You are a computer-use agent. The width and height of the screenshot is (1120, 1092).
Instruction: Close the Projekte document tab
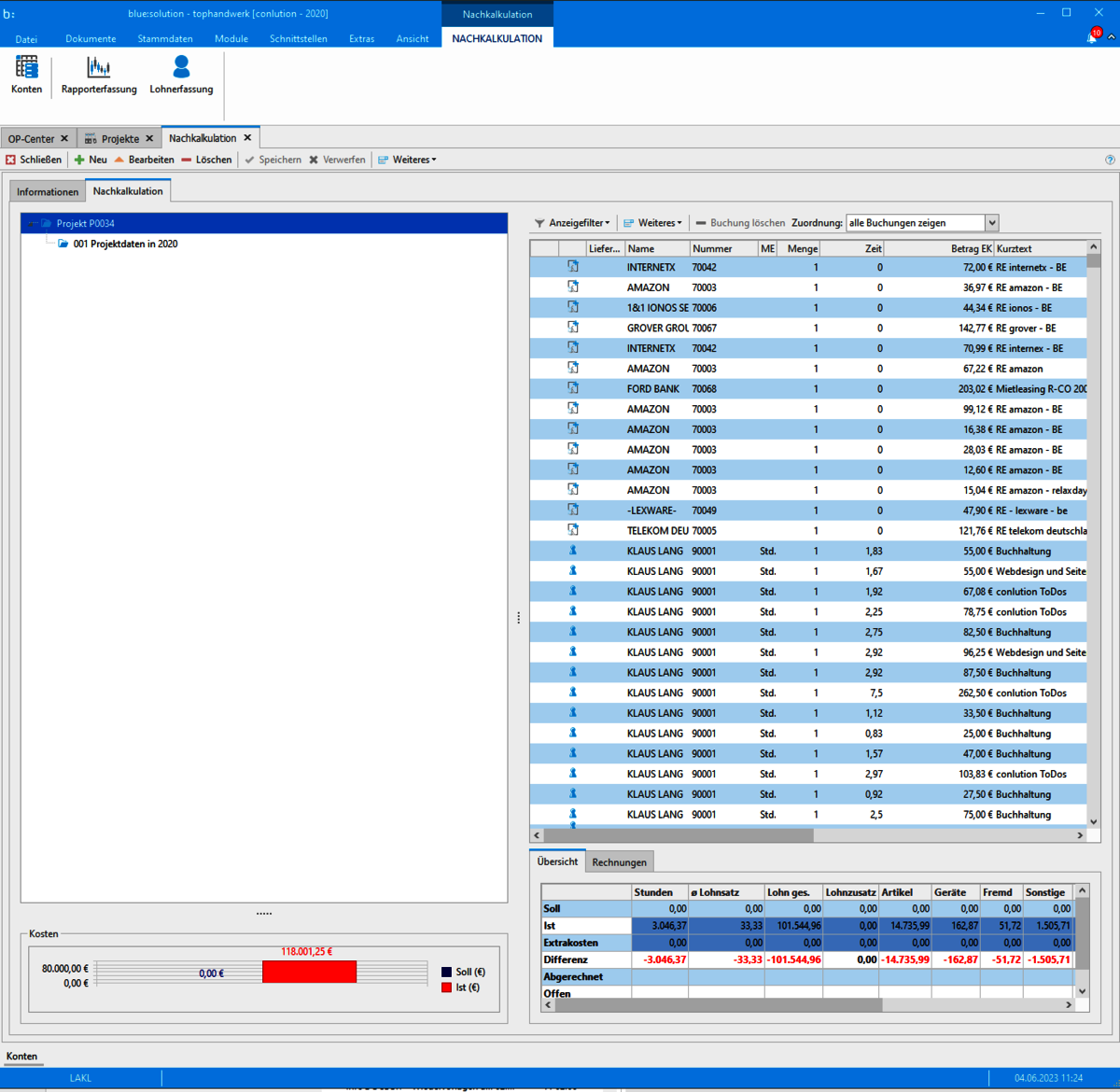click(149, 138)
